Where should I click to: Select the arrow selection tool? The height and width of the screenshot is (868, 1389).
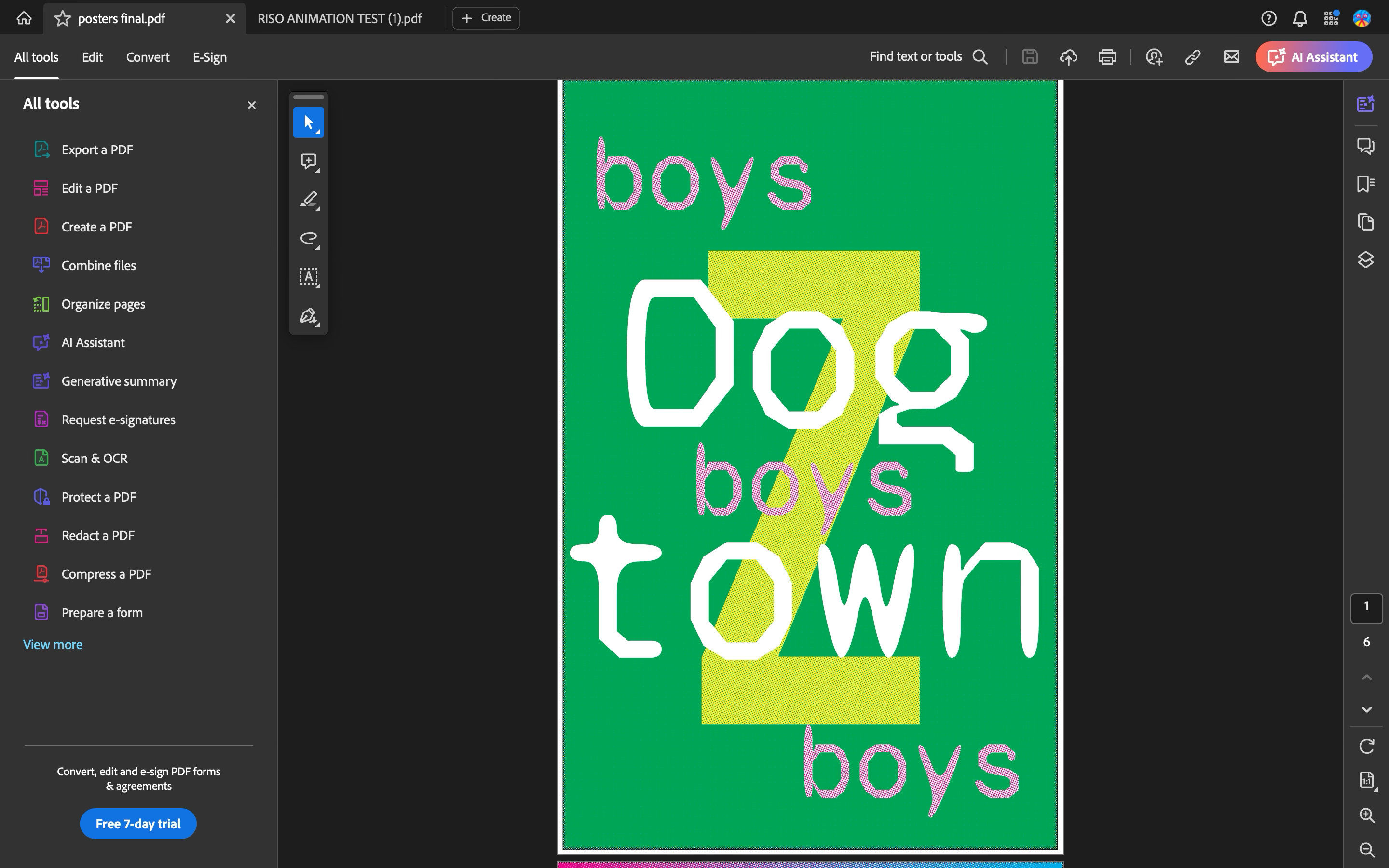[x=308, y=122]
